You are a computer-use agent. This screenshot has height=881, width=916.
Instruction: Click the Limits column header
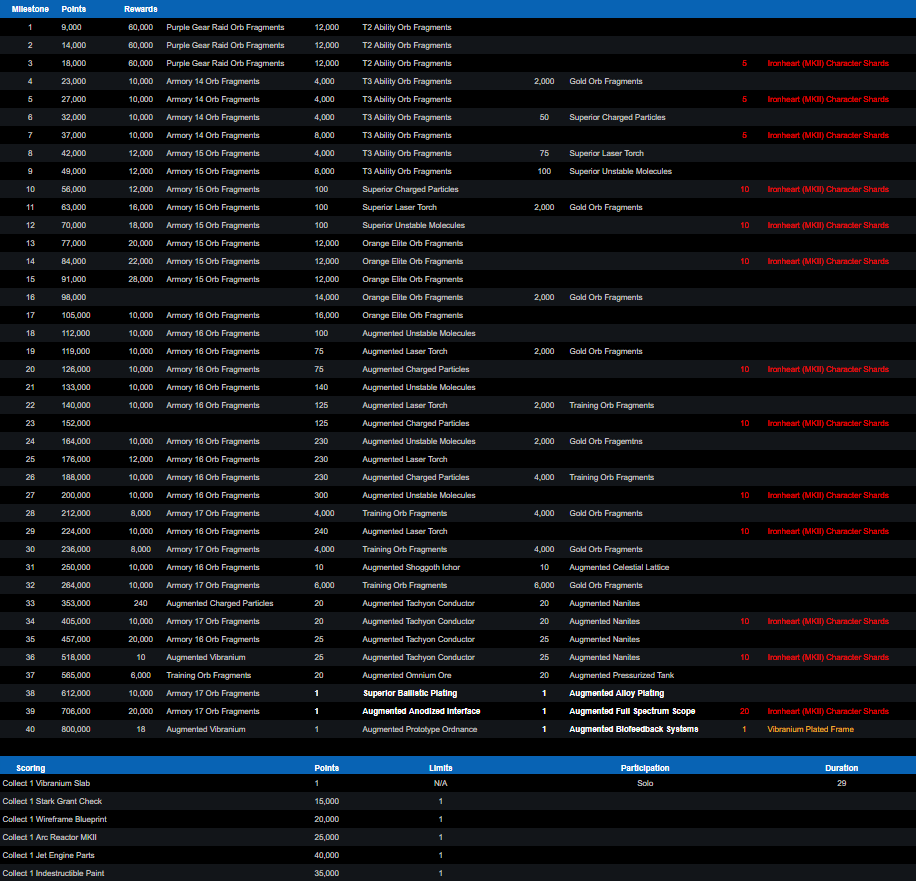[x=440, y=768]
